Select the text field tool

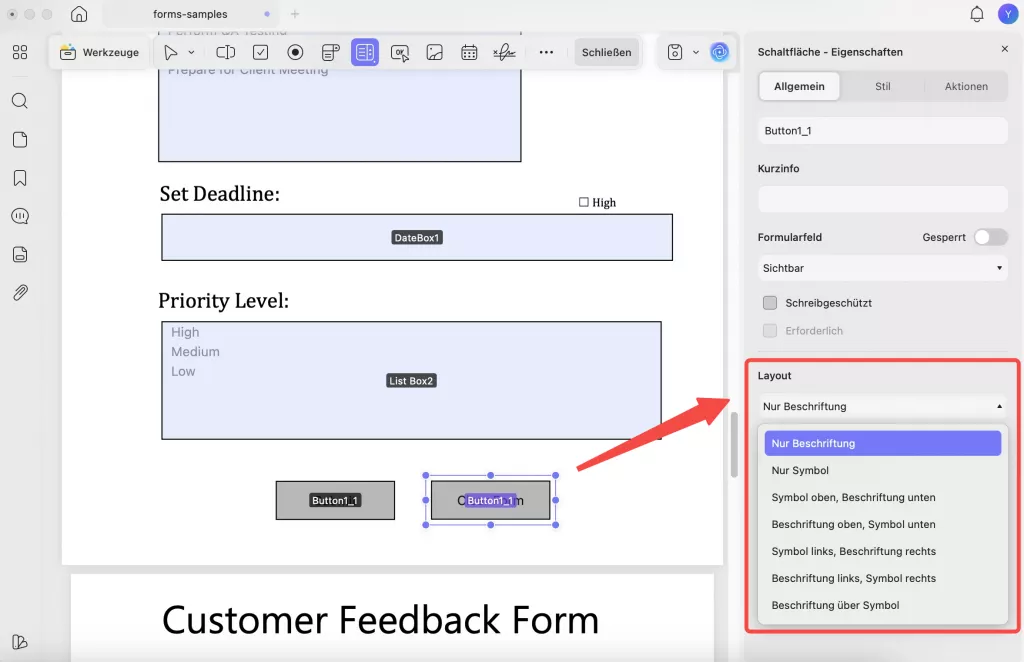[x=226, y=52]
